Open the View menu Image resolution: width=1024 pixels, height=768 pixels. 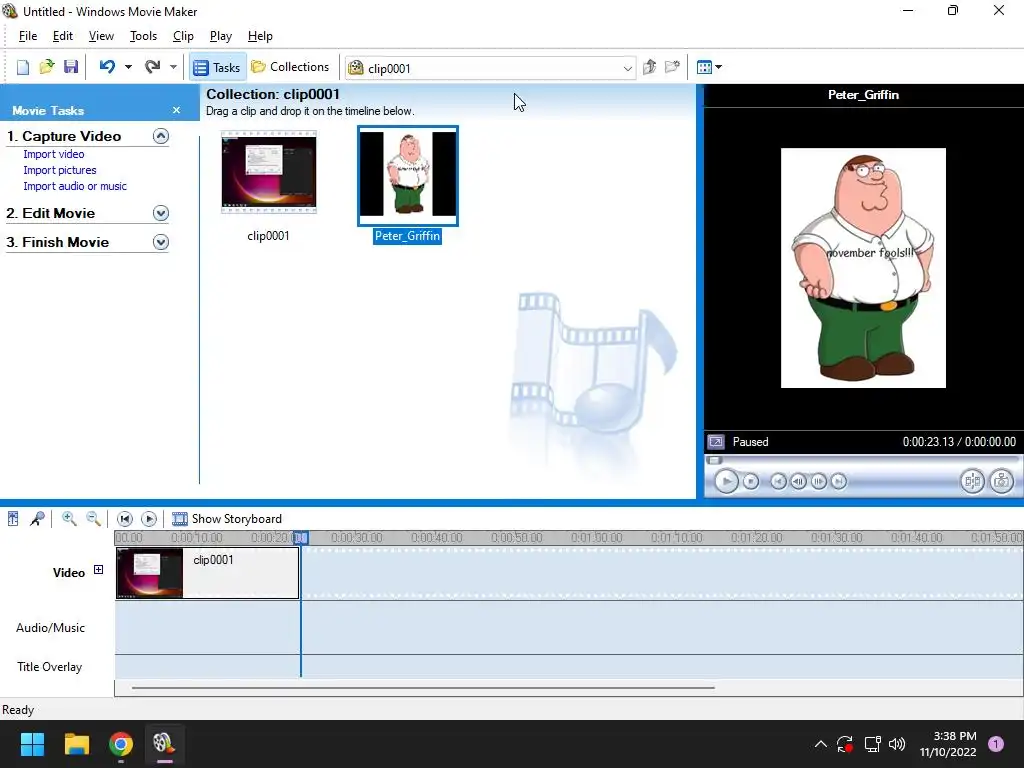pos(101,36)
